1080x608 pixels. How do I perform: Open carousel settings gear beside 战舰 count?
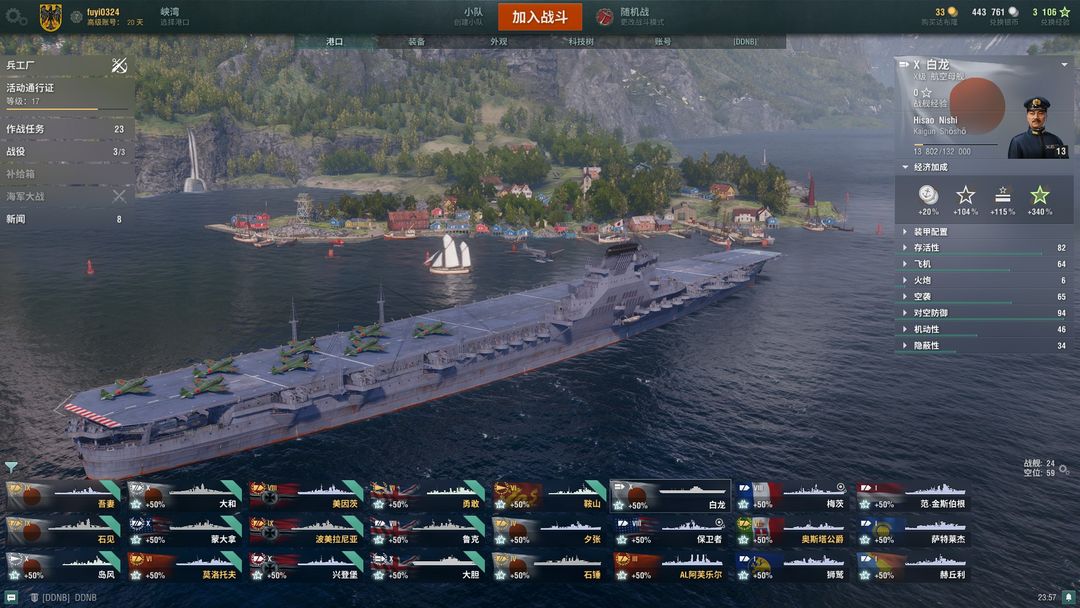click(1064, 469)
